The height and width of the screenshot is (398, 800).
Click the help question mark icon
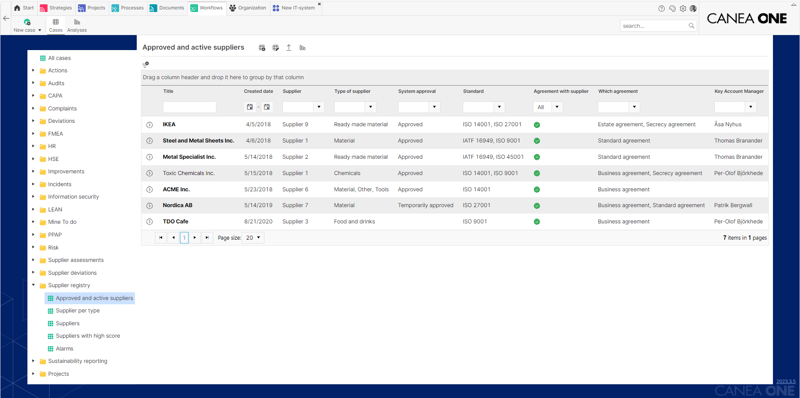tap(662, 8)
